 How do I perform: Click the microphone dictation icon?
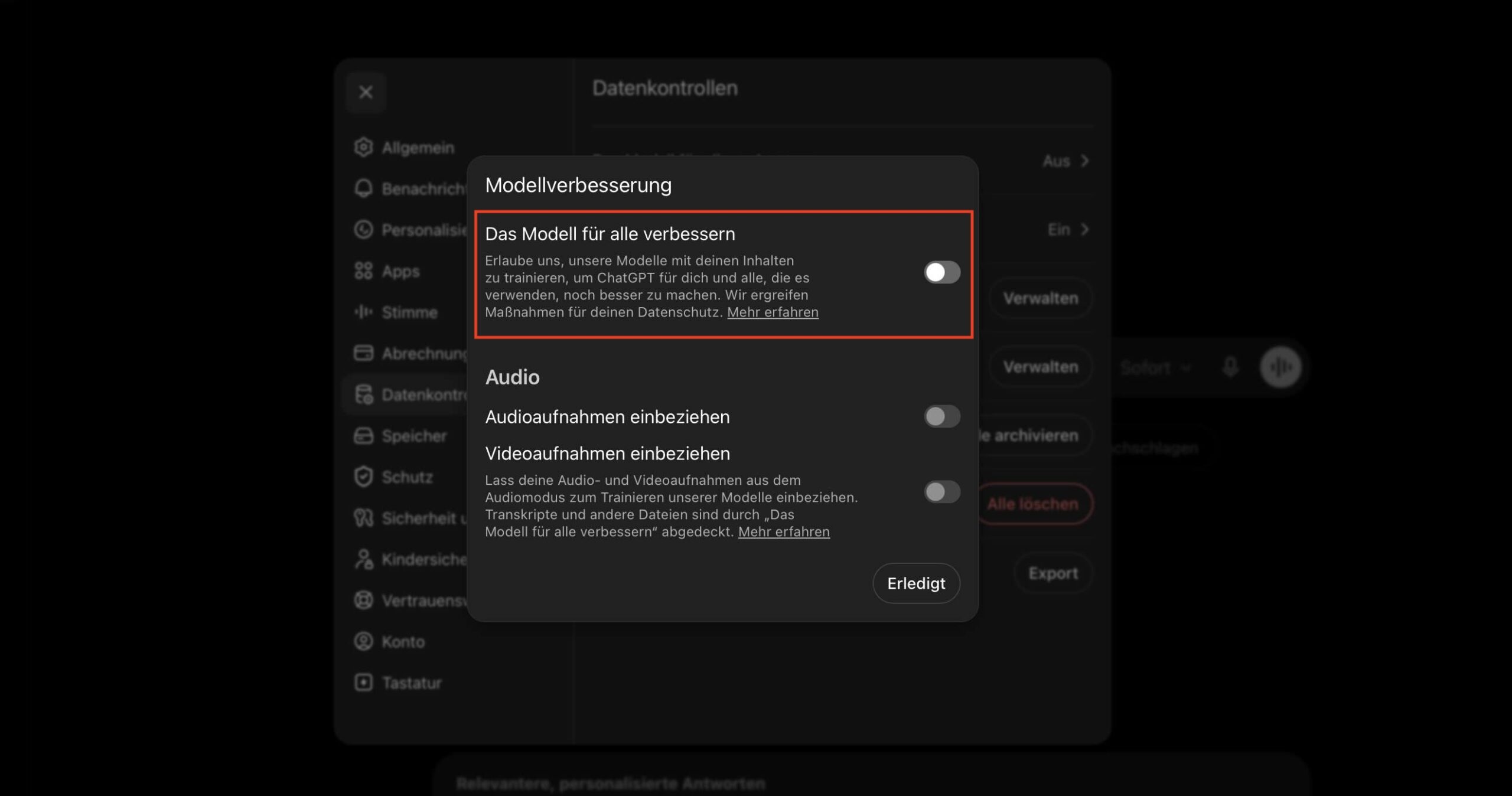1230,367
